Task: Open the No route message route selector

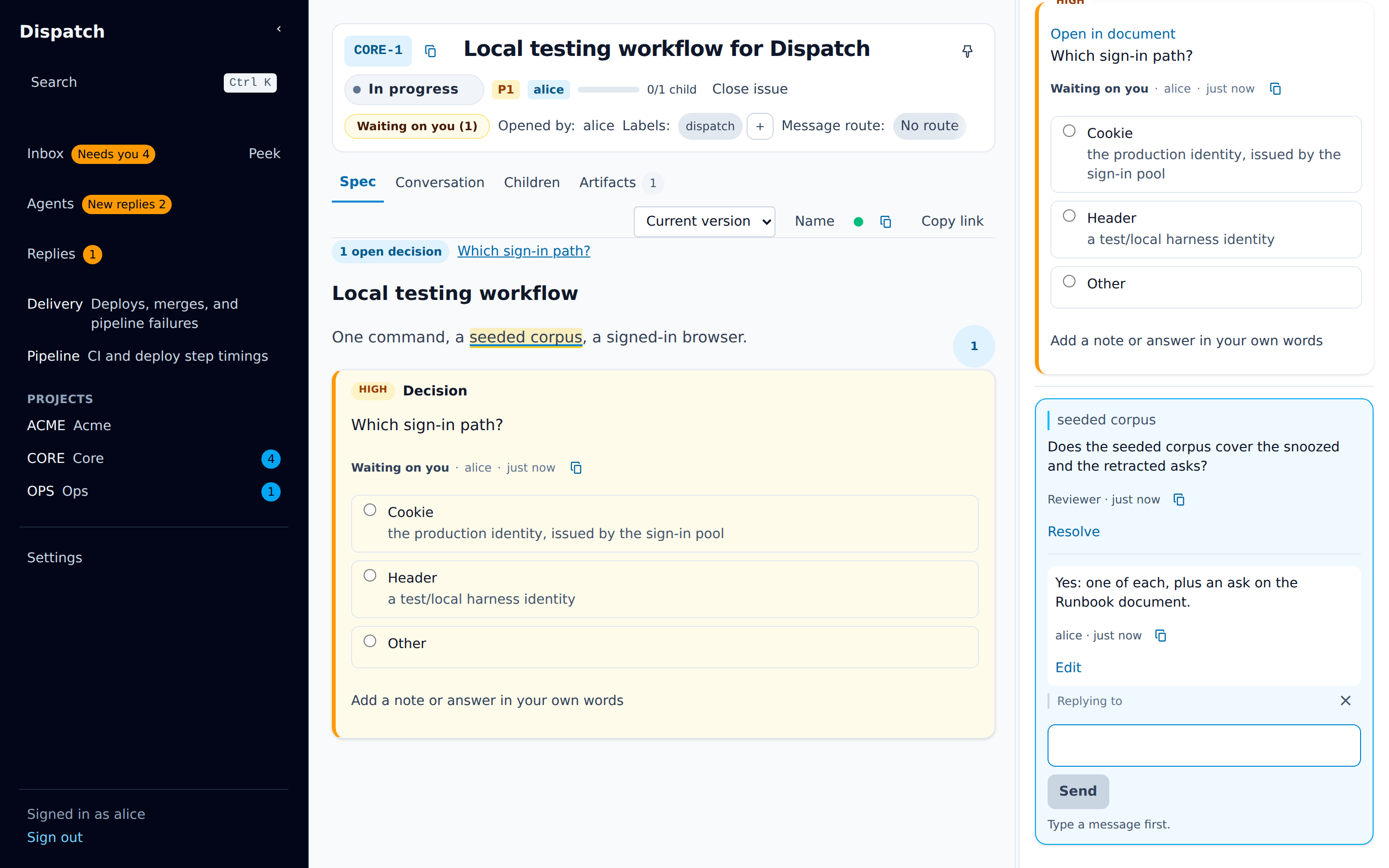Action: pyautogui.click(x=929, y=126)
